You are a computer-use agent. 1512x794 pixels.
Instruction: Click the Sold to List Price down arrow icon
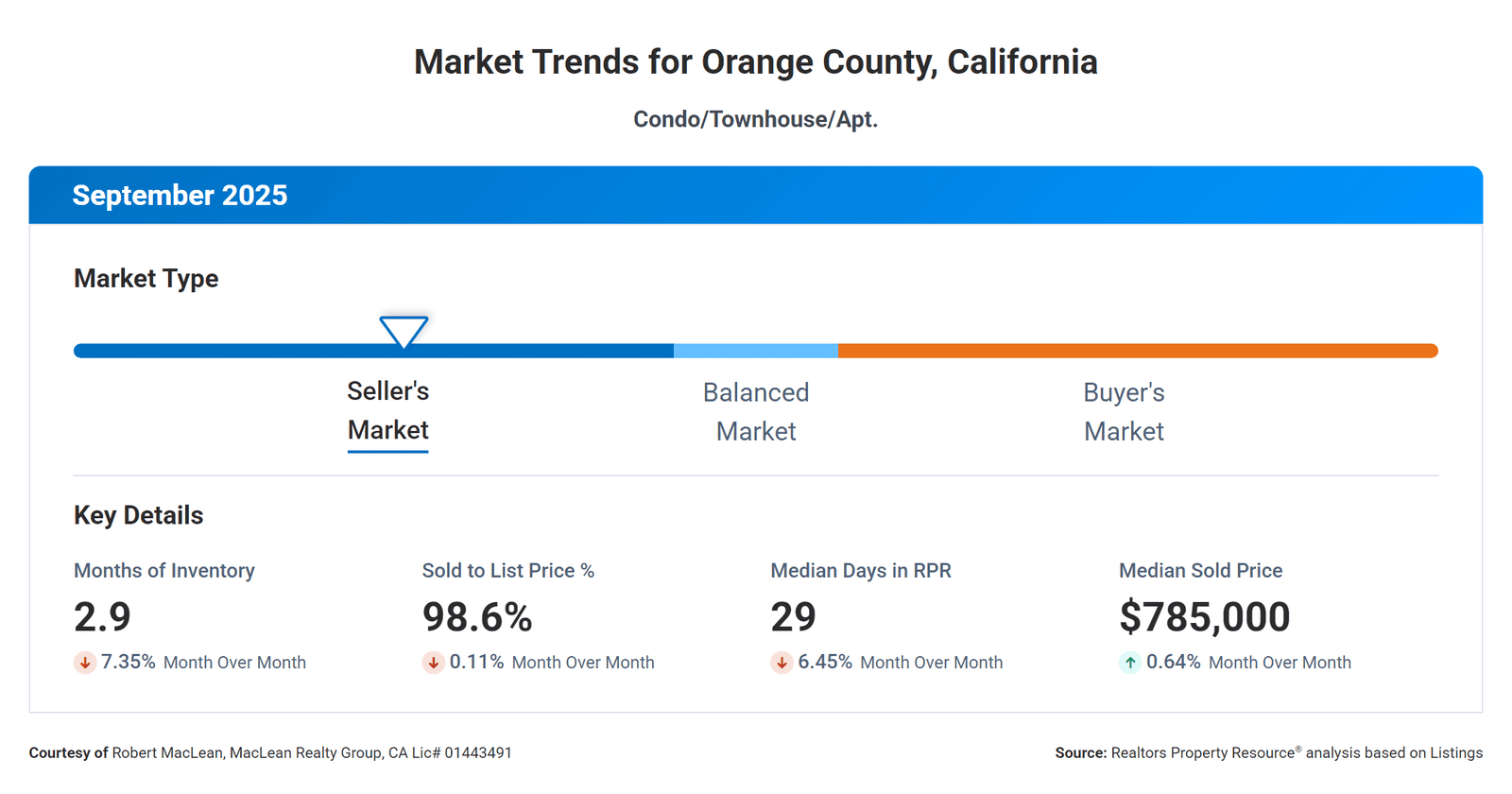(433, 663)
